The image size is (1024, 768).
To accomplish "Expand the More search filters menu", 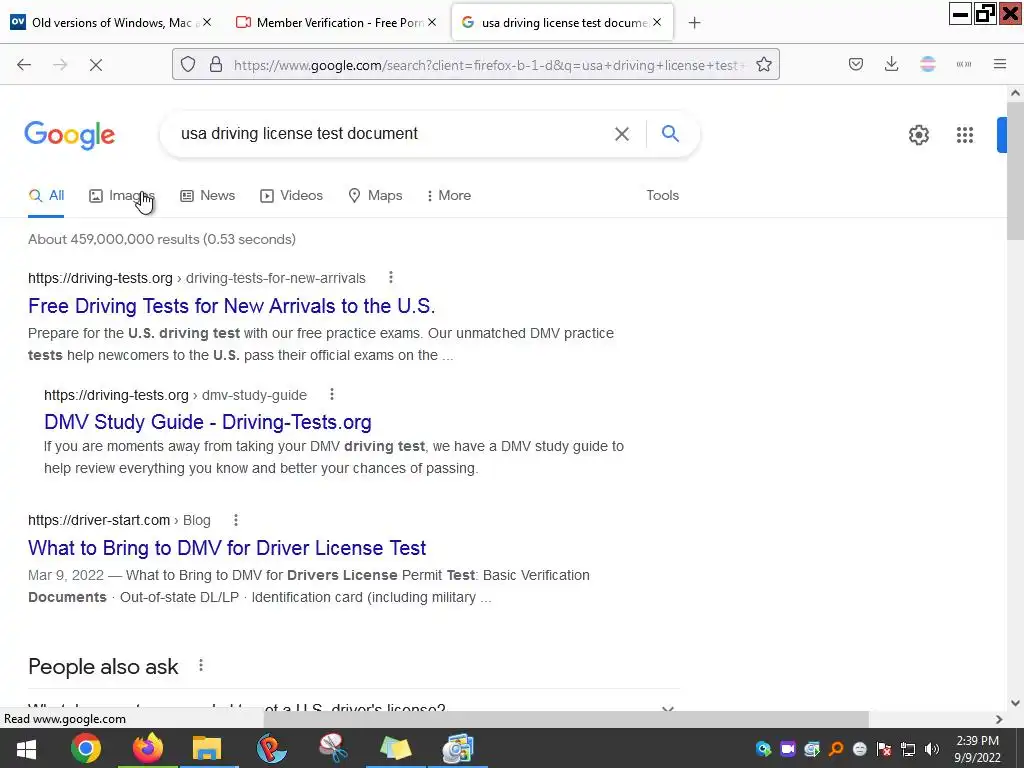I will click(448, 195).
